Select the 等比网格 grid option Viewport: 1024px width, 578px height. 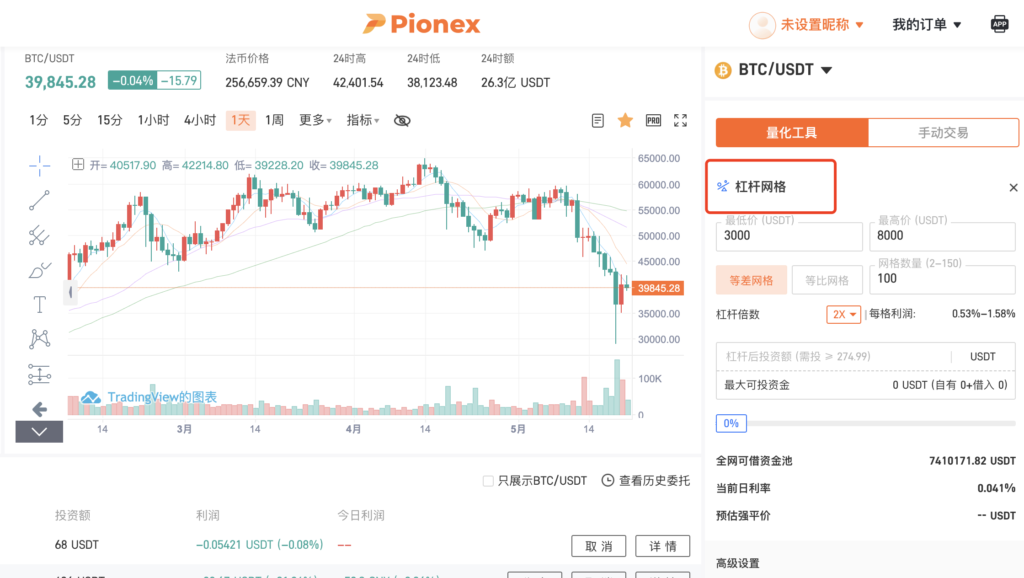[x=827, y=280]
